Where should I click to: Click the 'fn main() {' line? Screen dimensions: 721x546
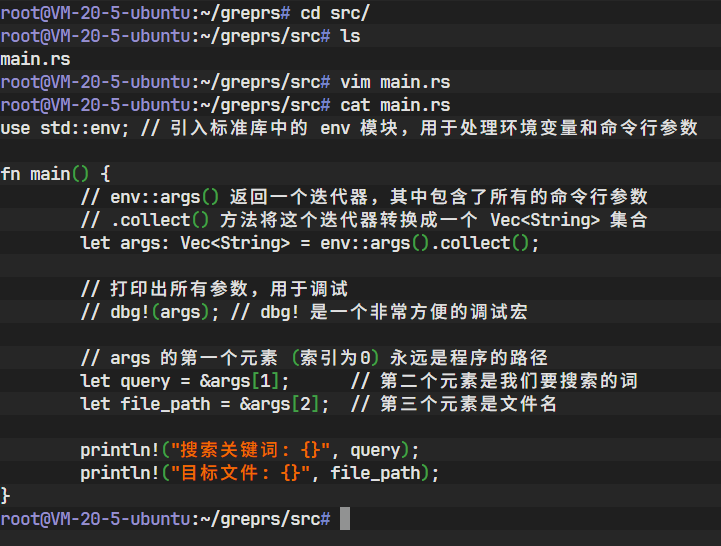click(55, 174)
